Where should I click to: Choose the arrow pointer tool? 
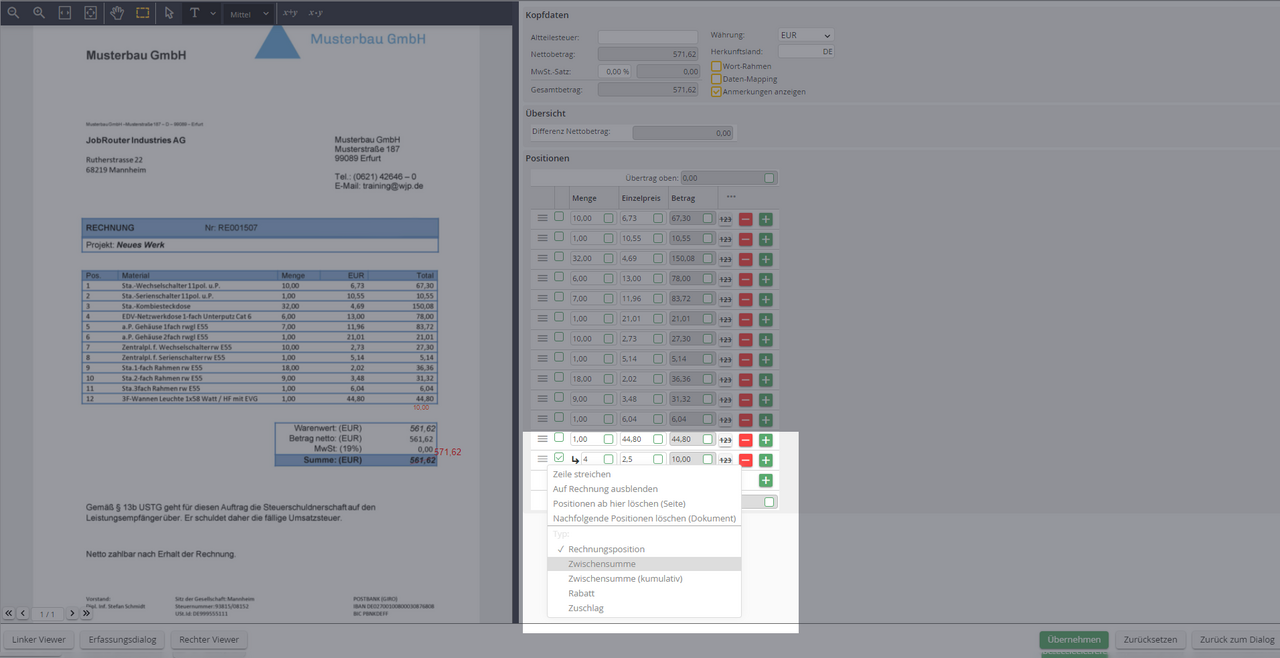point(169,13)
